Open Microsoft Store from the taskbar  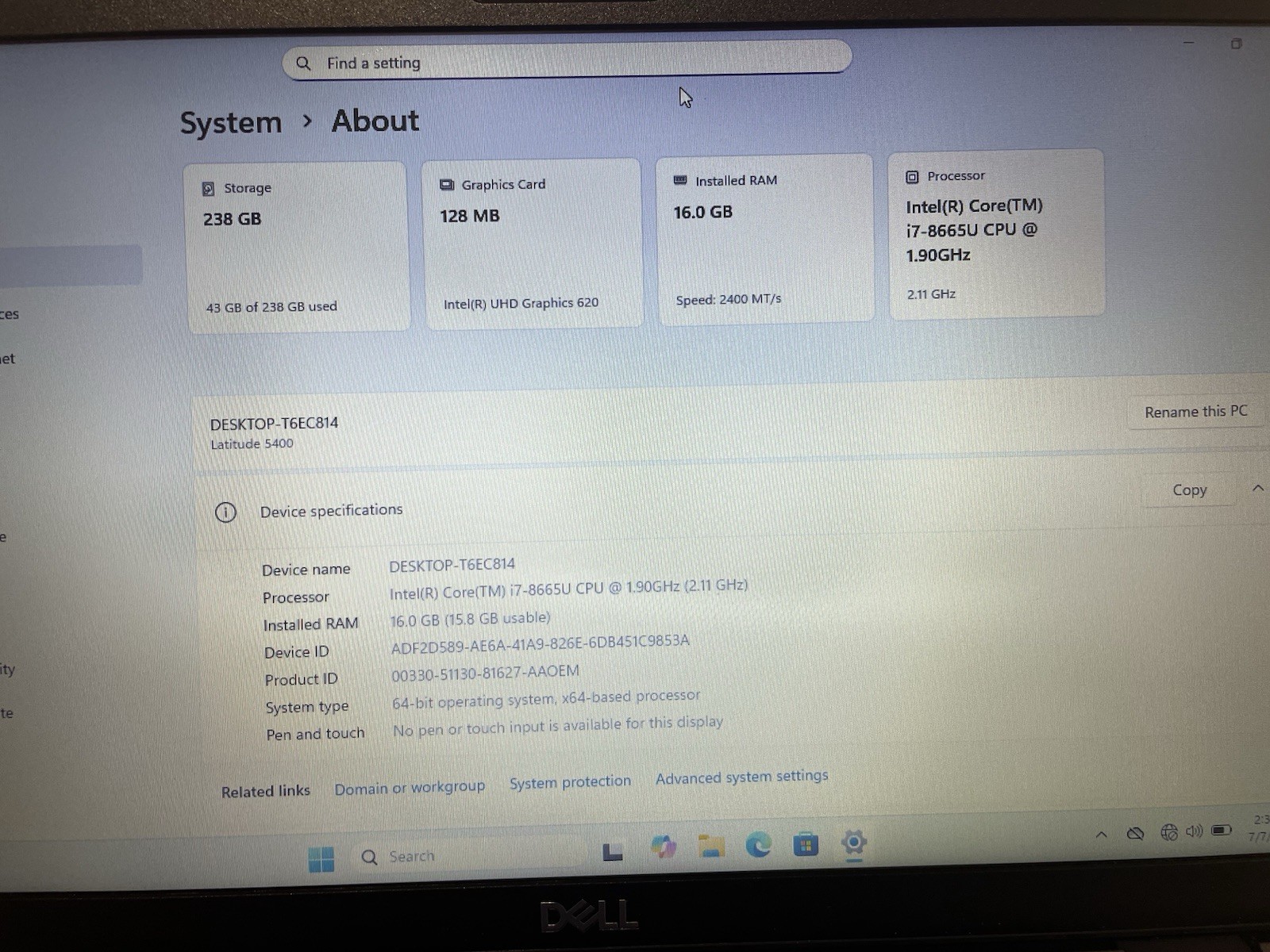coord(806,845)
